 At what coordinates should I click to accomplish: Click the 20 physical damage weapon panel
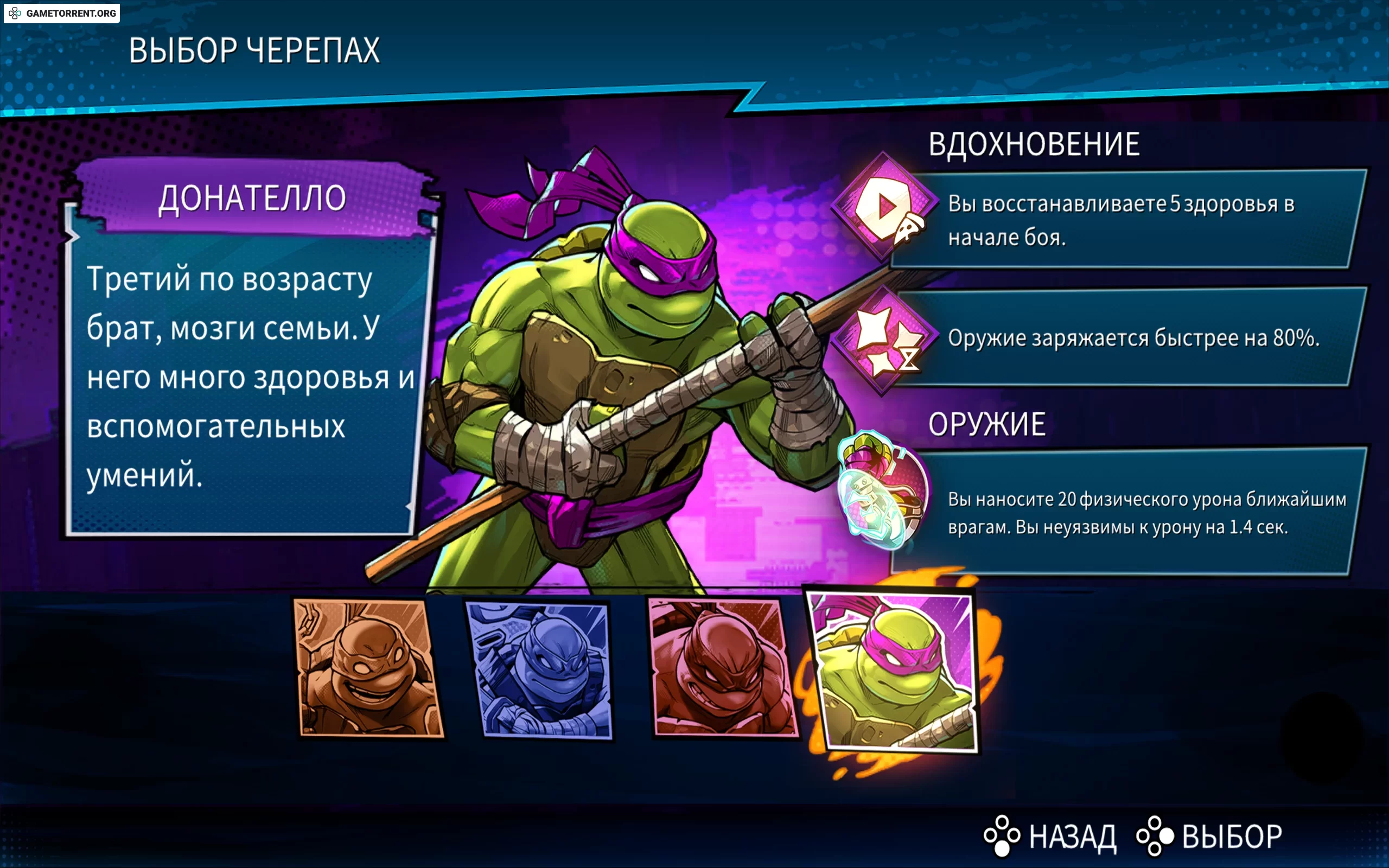point(1128,511)
